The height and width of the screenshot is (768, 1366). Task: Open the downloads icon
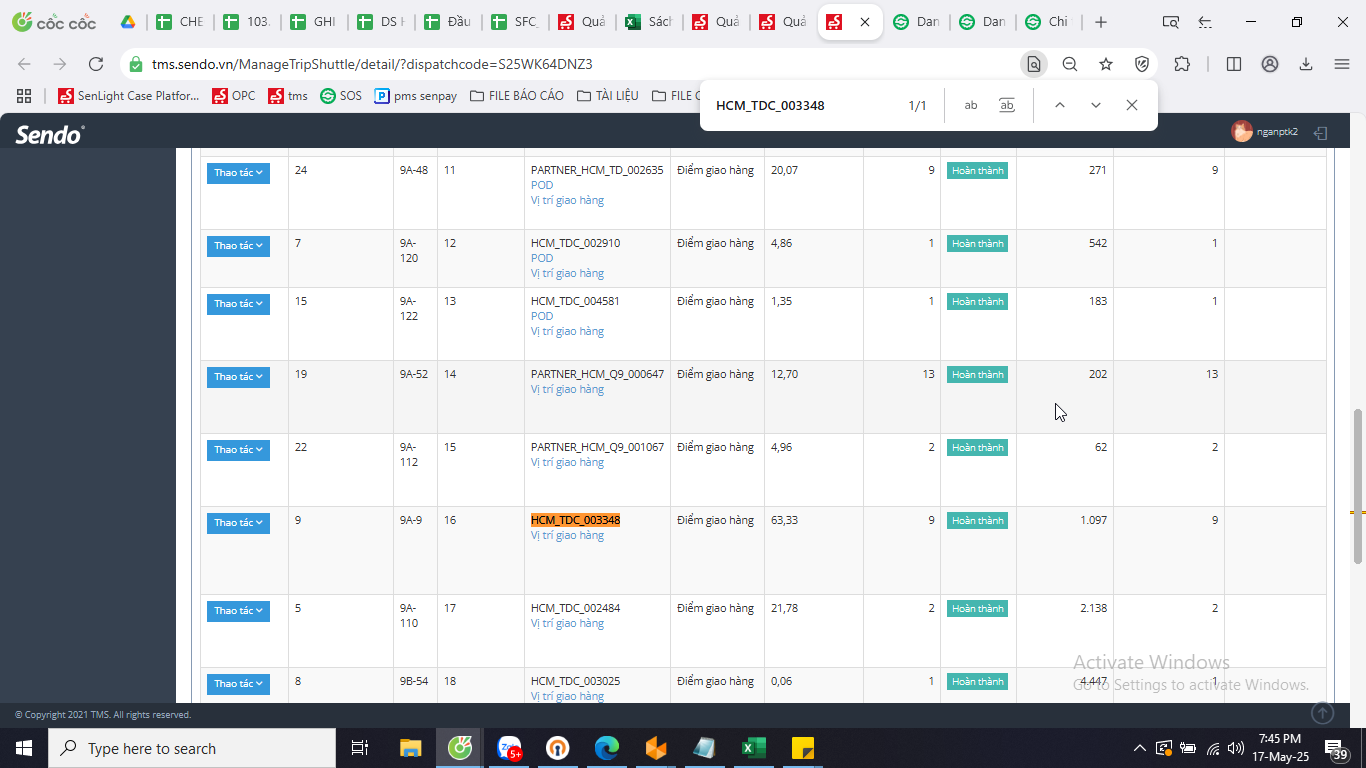tap(1306, 64)
